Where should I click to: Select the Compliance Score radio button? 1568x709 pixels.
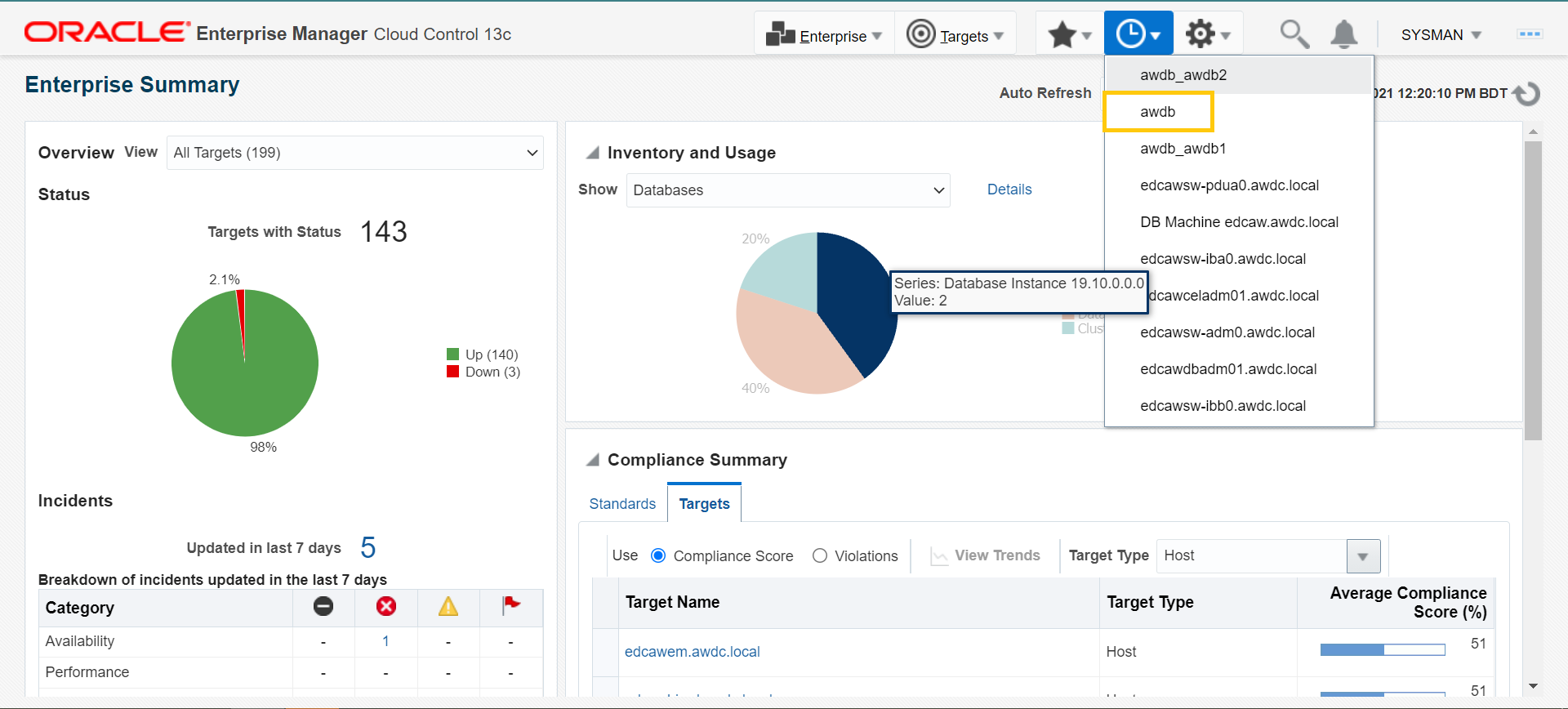coord(658,555)
